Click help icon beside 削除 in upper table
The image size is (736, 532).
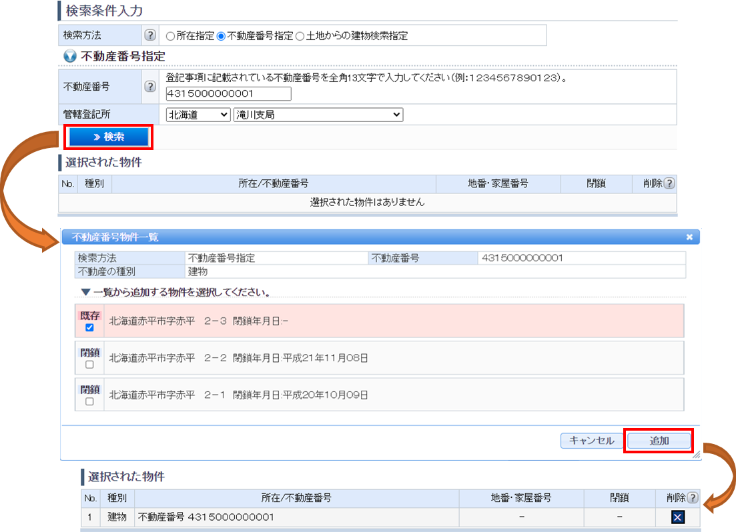(670, 184)
